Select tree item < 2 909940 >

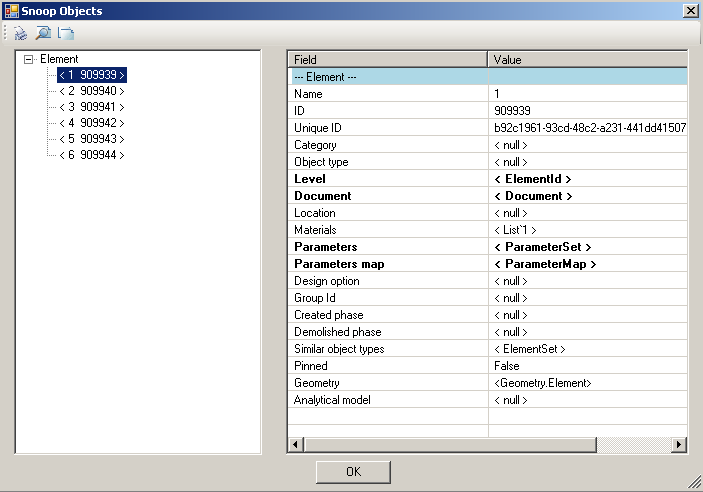[92, 91]
